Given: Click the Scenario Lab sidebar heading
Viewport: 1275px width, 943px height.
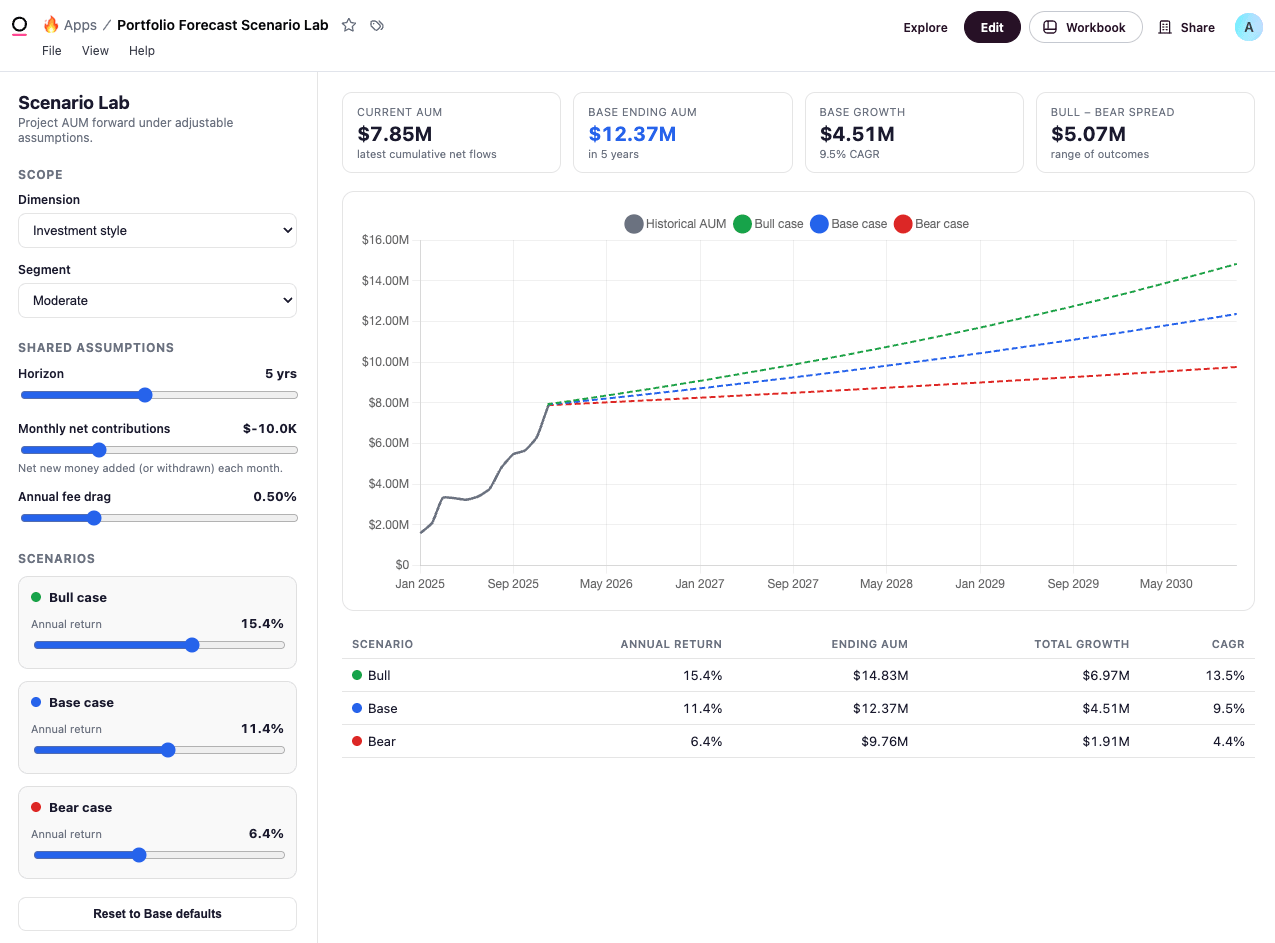Looking at the screenshot, I should click(74, 103).
